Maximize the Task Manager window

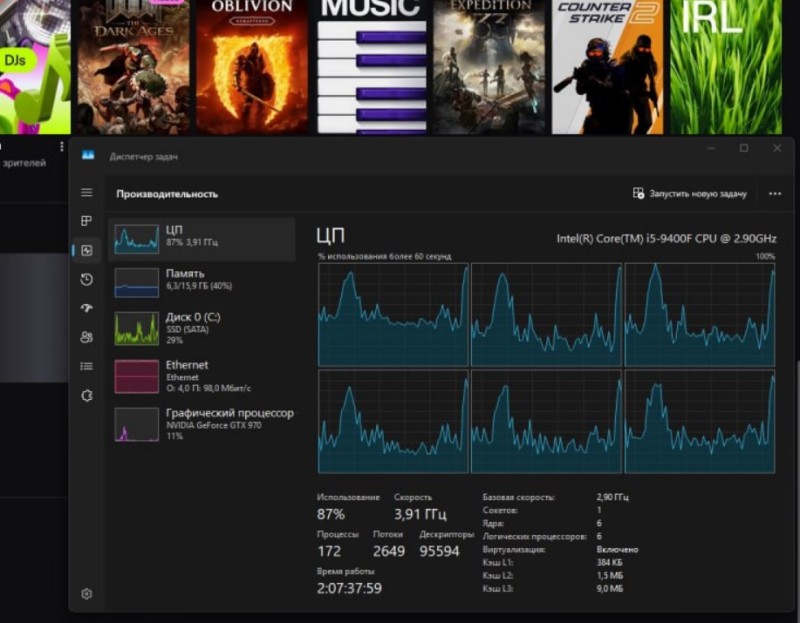tap(744, 149)
